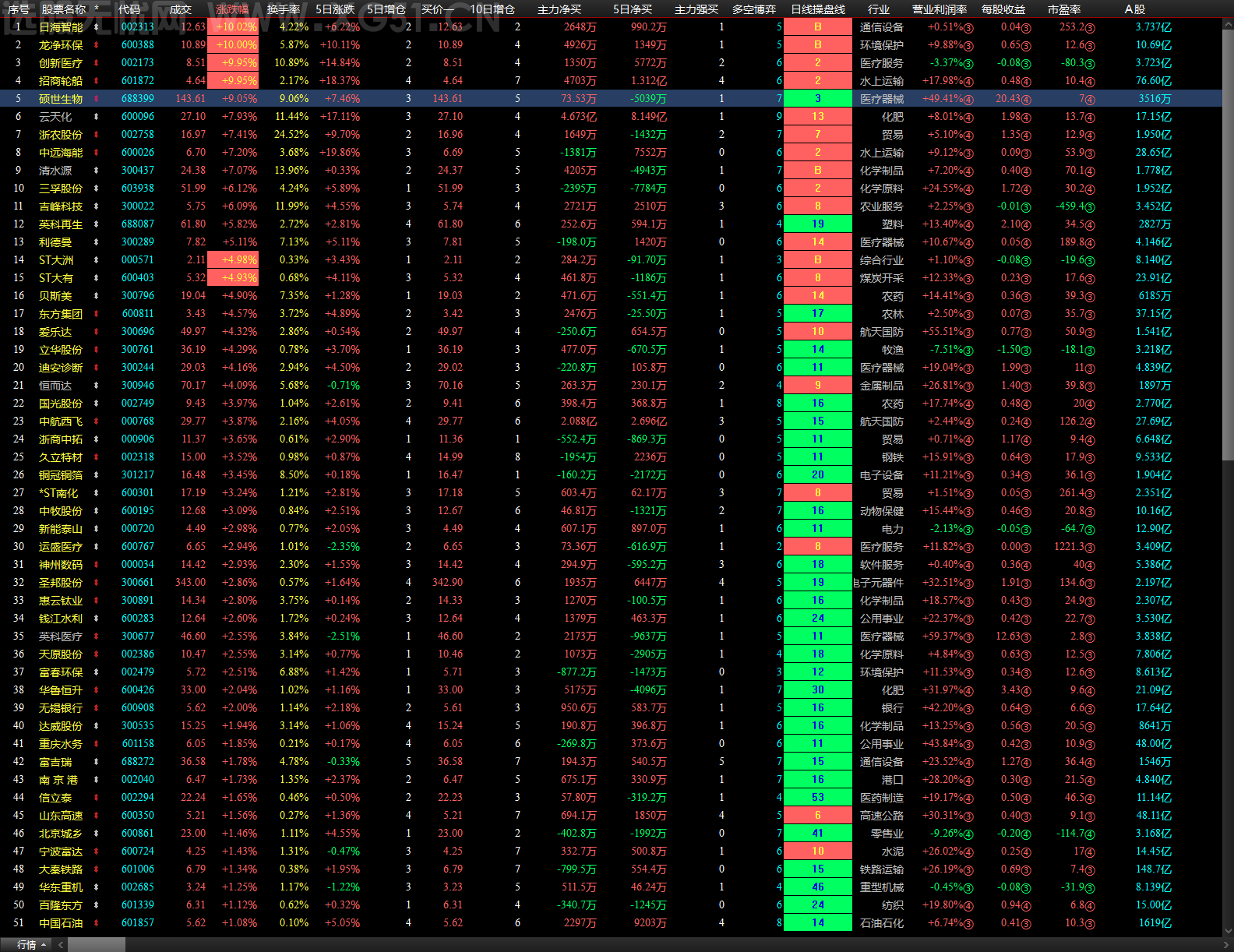This screenshot has width=1234, height=952.
Task: Click the arrow marker beside 圣邦股份
Action: pyautogui.click(x=97, y=583)
